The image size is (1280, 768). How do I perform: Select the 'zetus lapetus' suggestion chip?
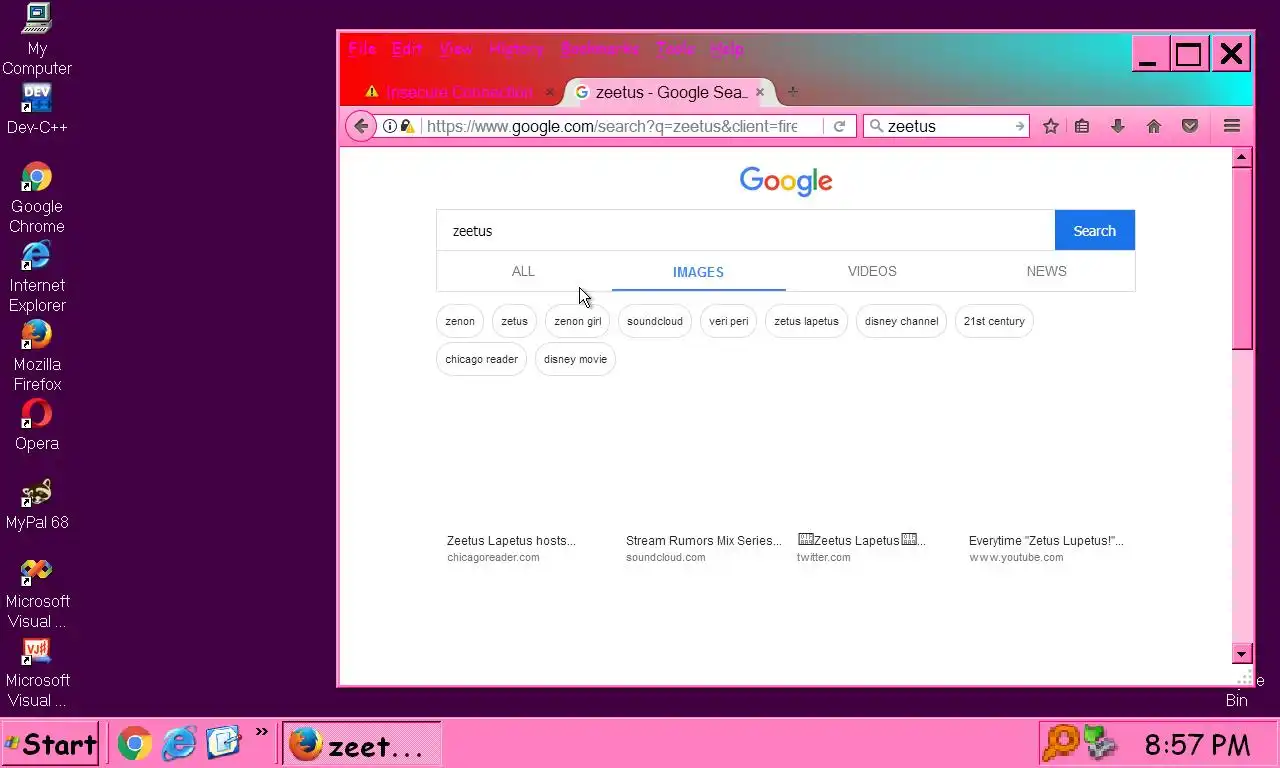(x=806, y=321)
